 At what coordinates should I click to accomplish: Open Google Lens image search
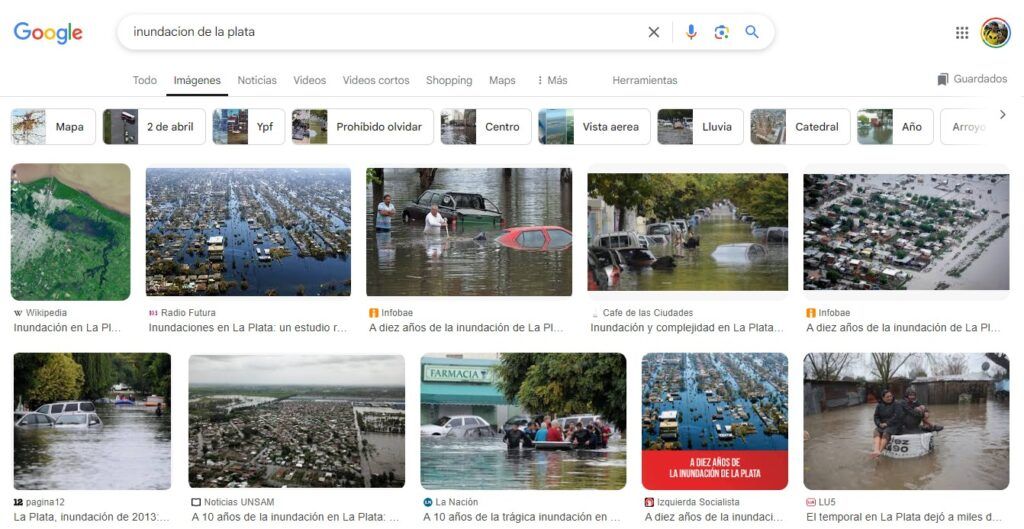coord(721,32)
